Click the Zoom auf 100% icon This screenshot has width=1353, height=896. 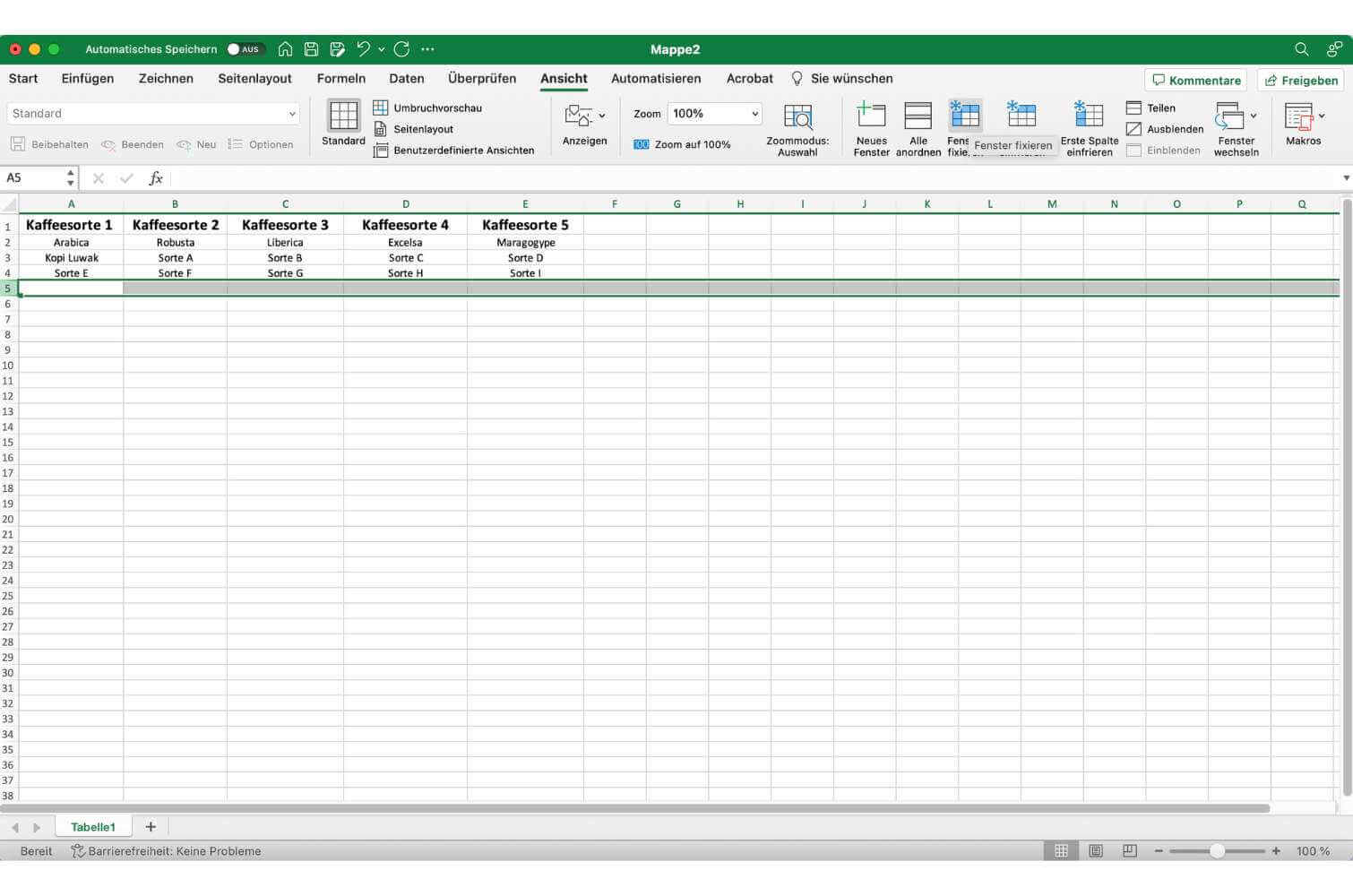(x=642, y=144)
